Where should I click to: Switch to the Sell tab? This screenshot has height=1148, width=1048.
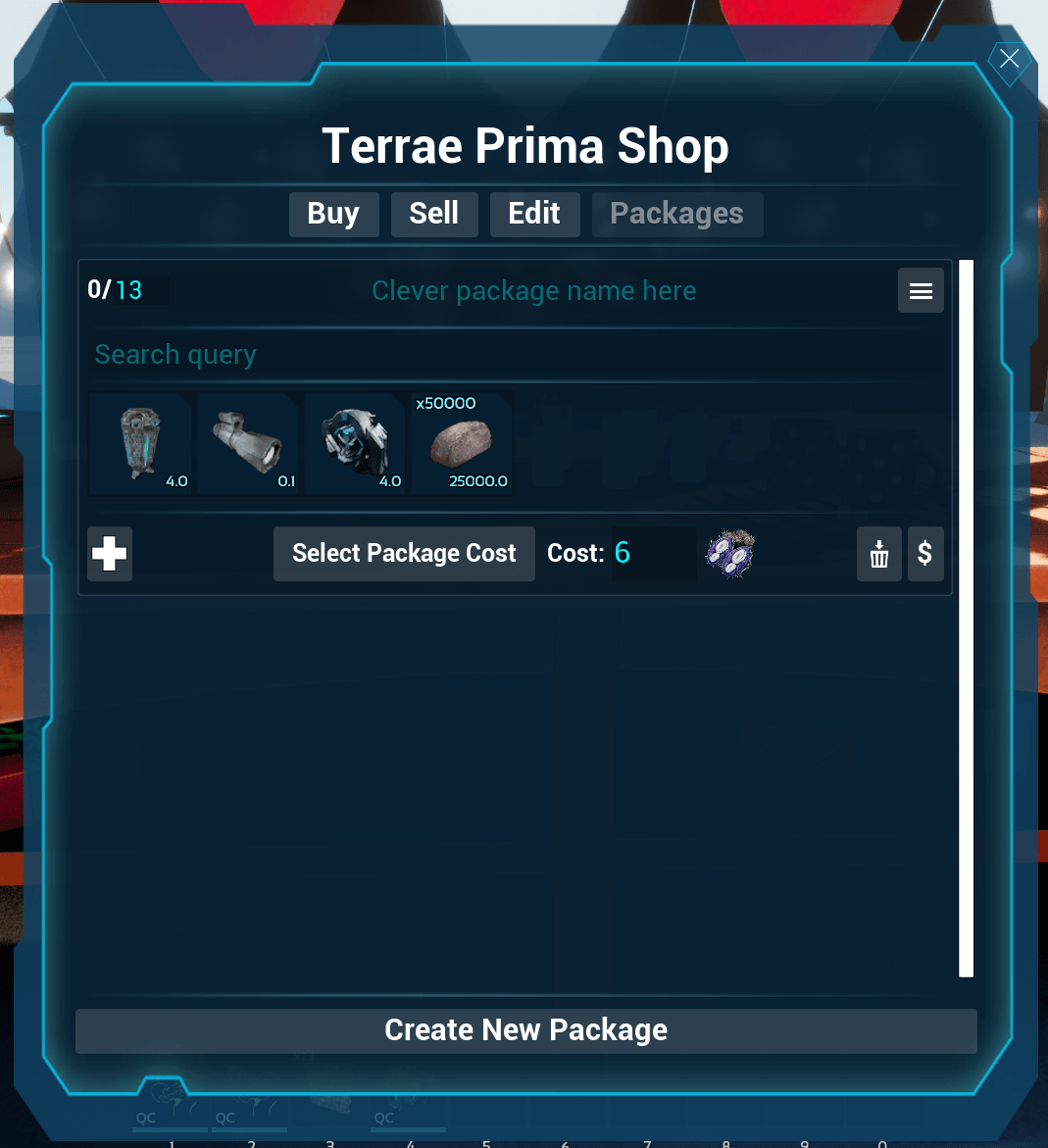[x=434, y=215]
